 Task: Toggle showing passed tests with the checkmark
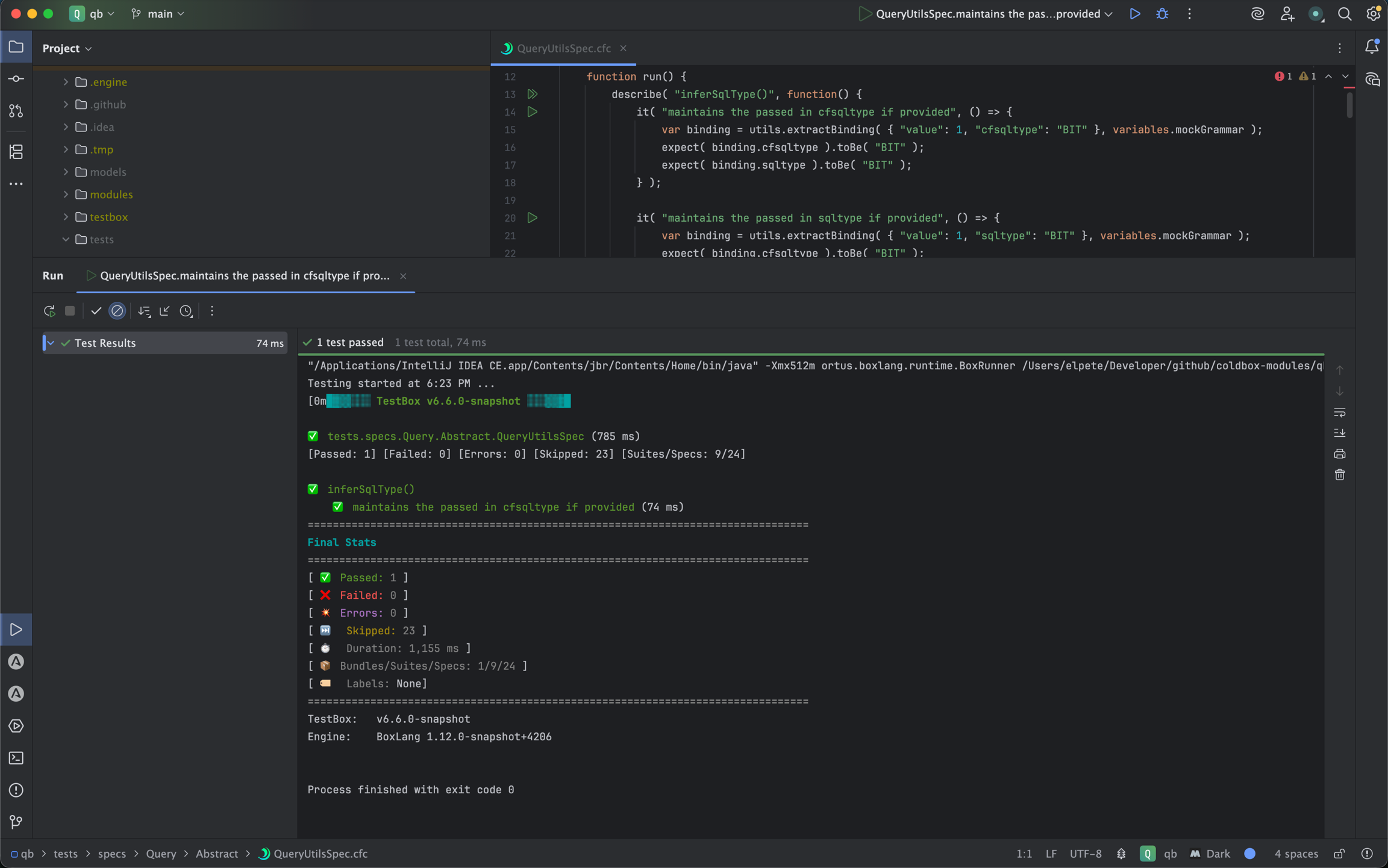(96, 311)
